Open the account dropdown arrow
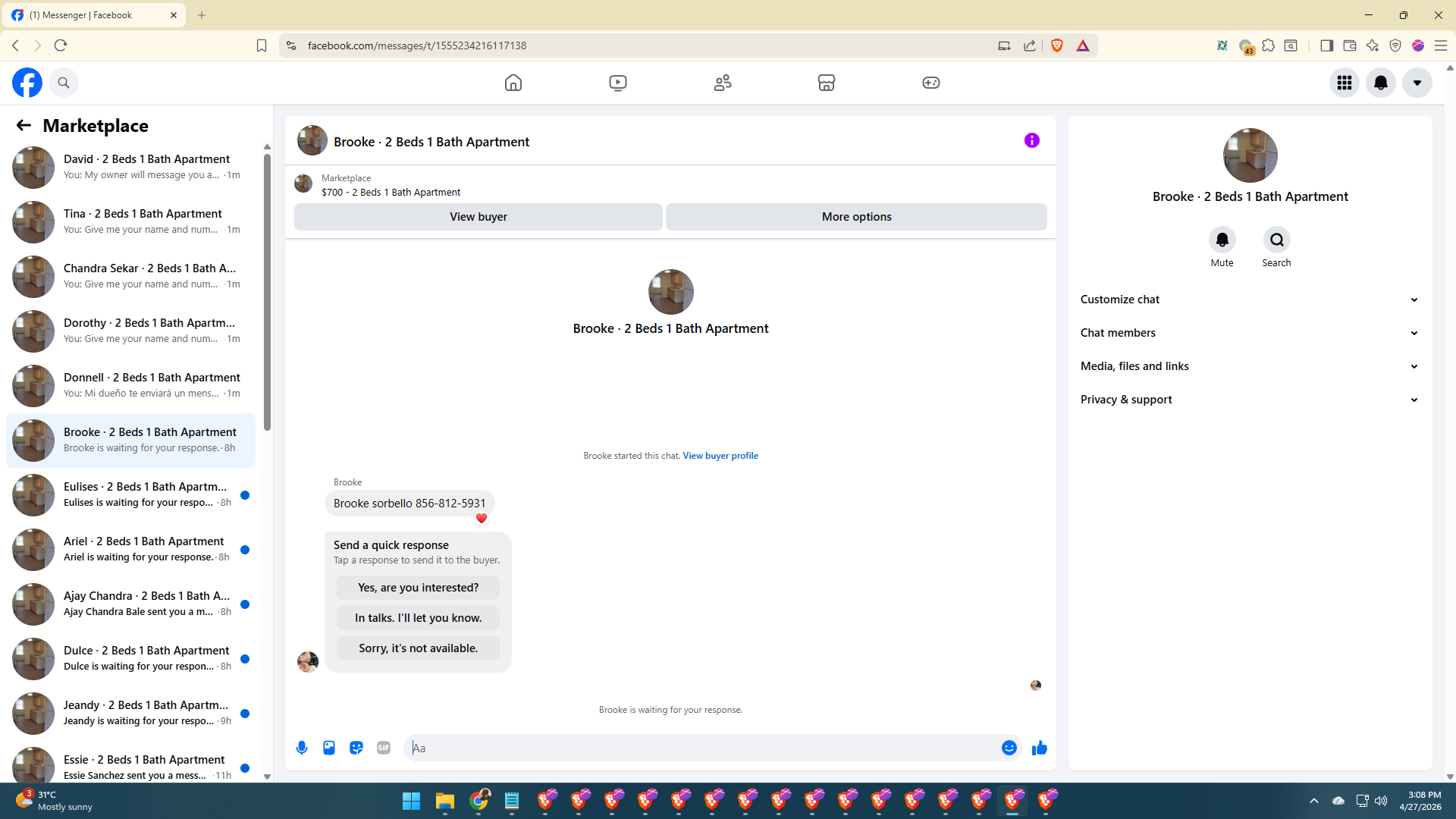Screen dimensions: 1456x819 (1417, 83)
